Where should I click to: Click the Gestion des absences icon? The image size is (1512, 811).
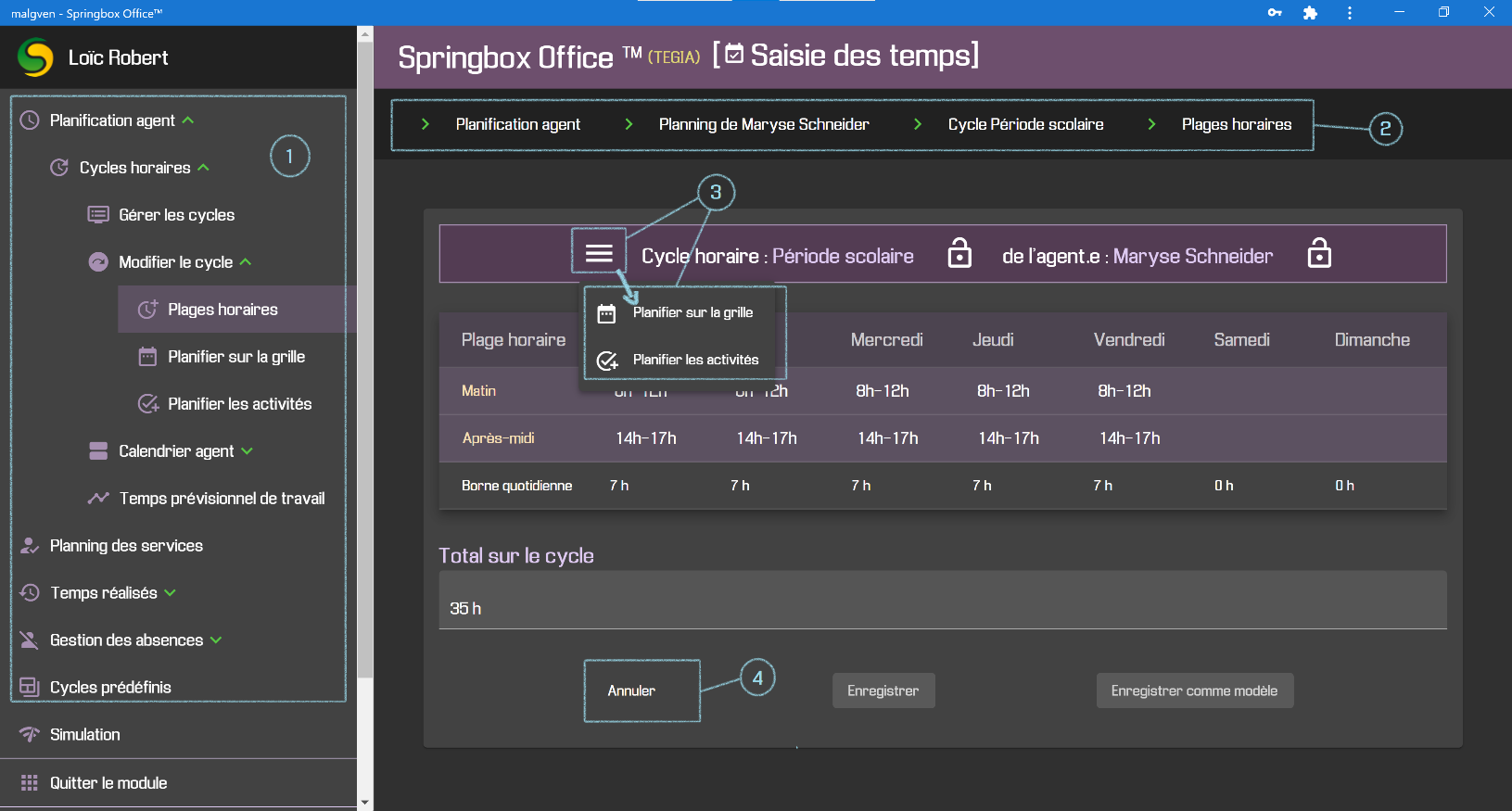(30, 640)
